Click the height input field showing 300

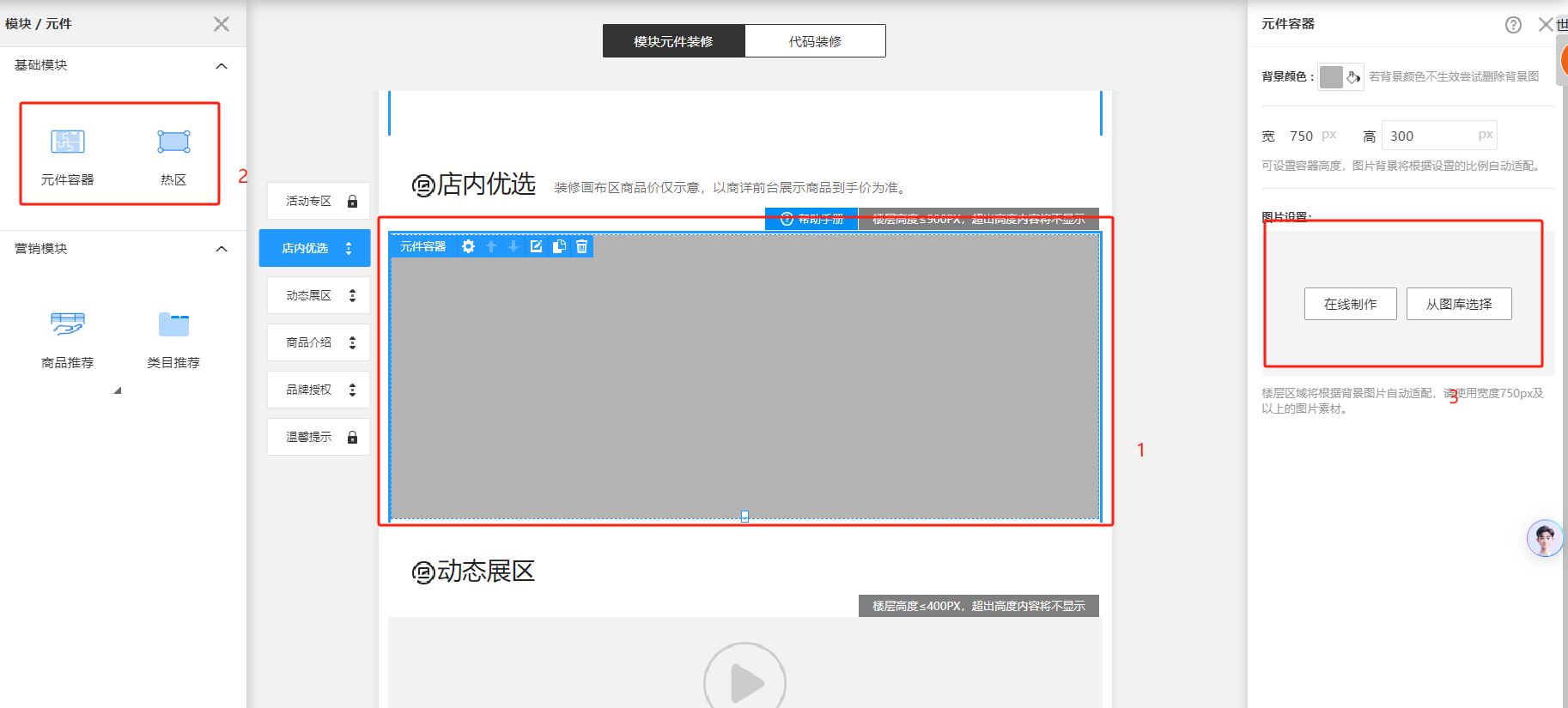(x=1427, y=136)
